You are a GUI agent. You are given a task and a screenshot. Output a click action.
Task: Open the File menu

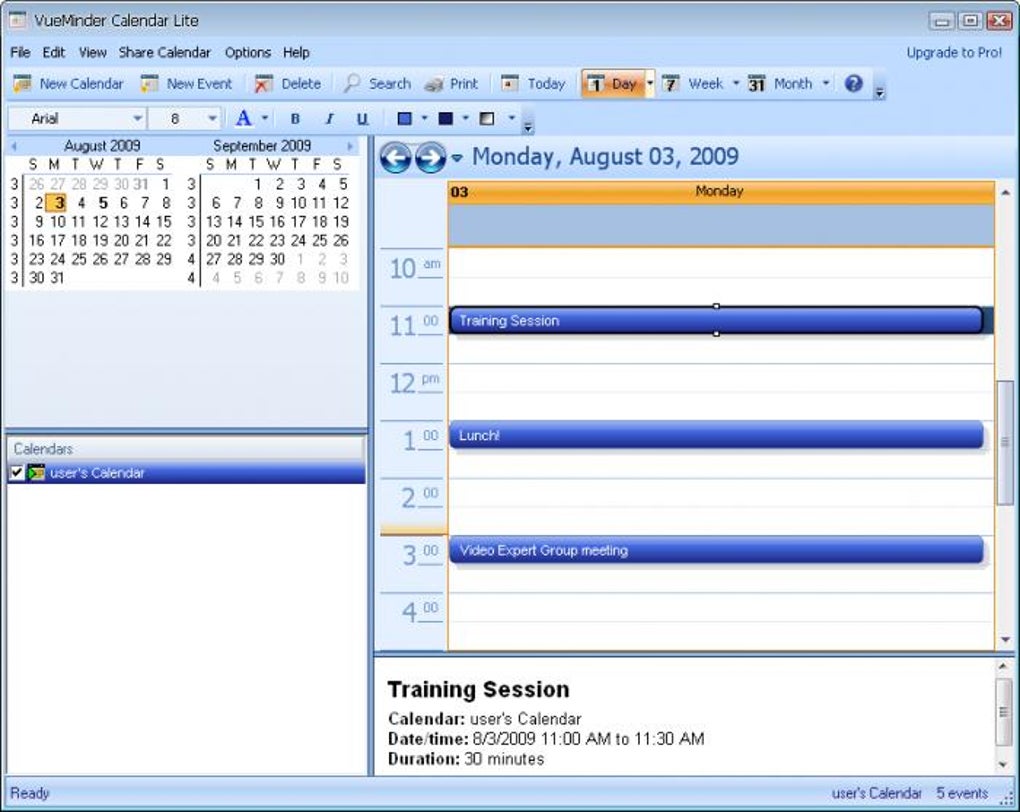20,53
